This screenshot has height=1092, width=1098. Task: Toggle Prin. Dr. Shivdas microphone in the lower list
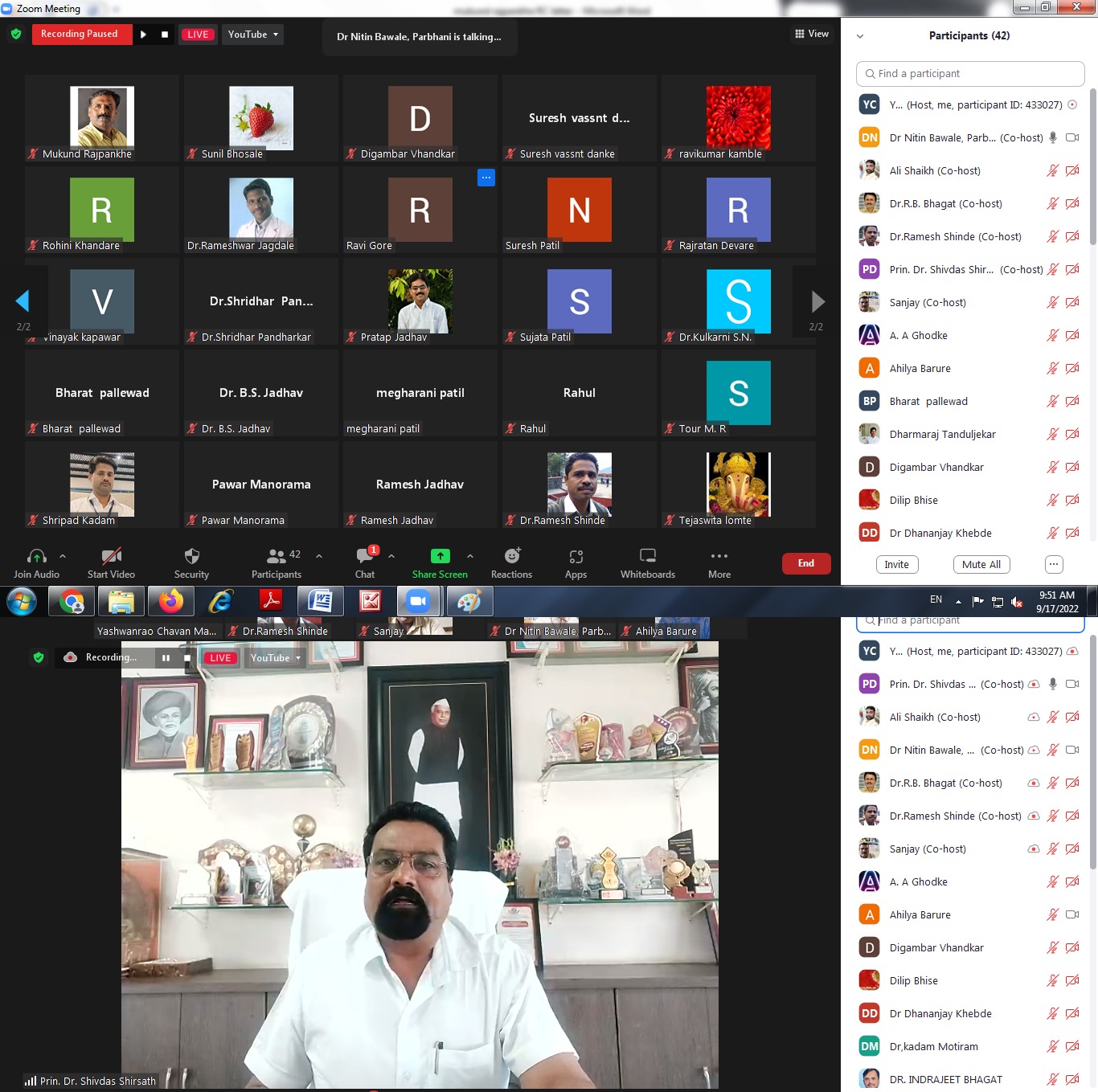[x=1053, y=684]
